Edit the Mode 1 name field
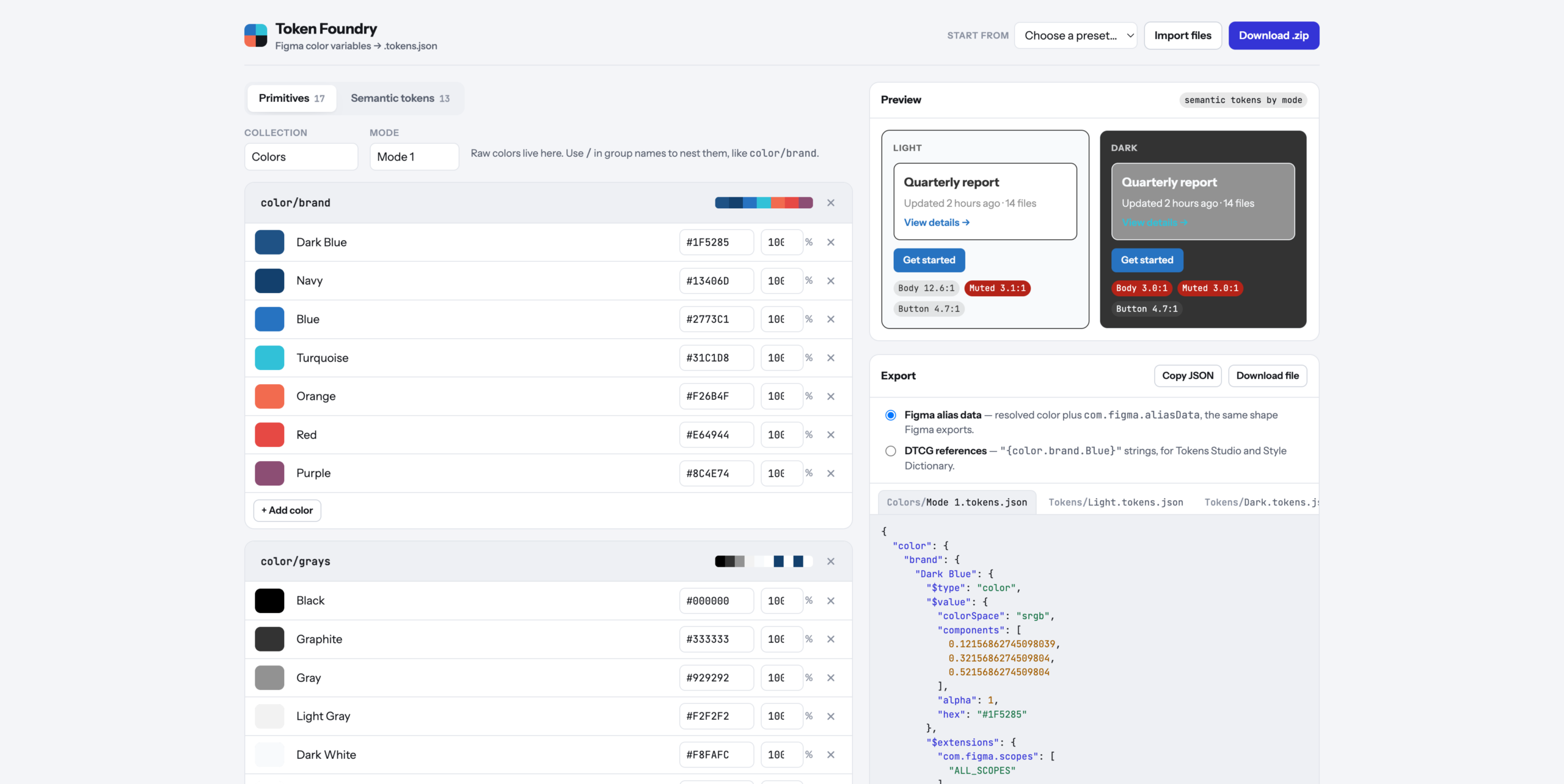The width and height of the screenshot is (1564, 784). click(414, 157)
